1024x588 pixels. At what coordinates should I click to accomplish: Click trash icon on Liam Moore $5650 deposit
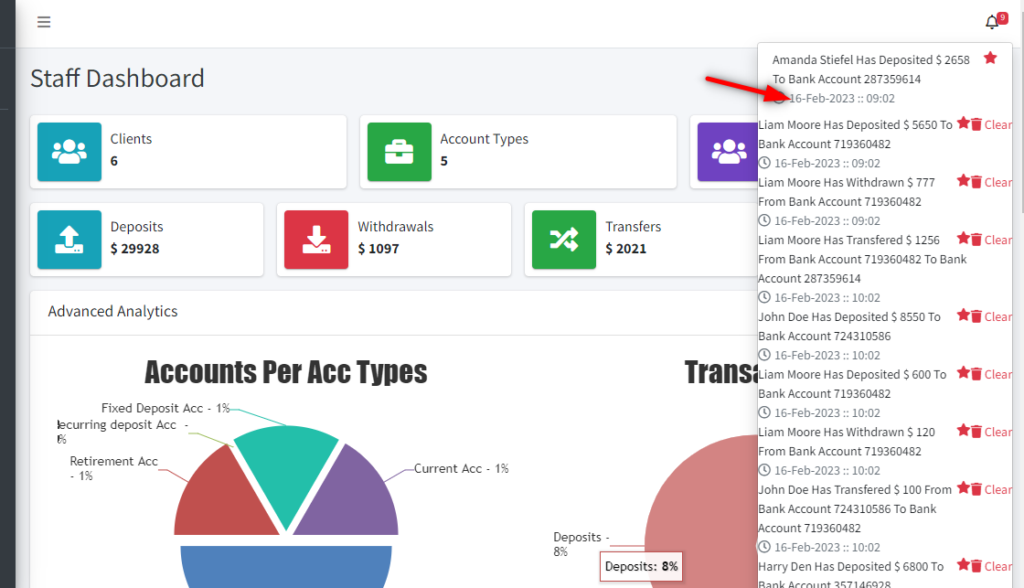point(976,124)
